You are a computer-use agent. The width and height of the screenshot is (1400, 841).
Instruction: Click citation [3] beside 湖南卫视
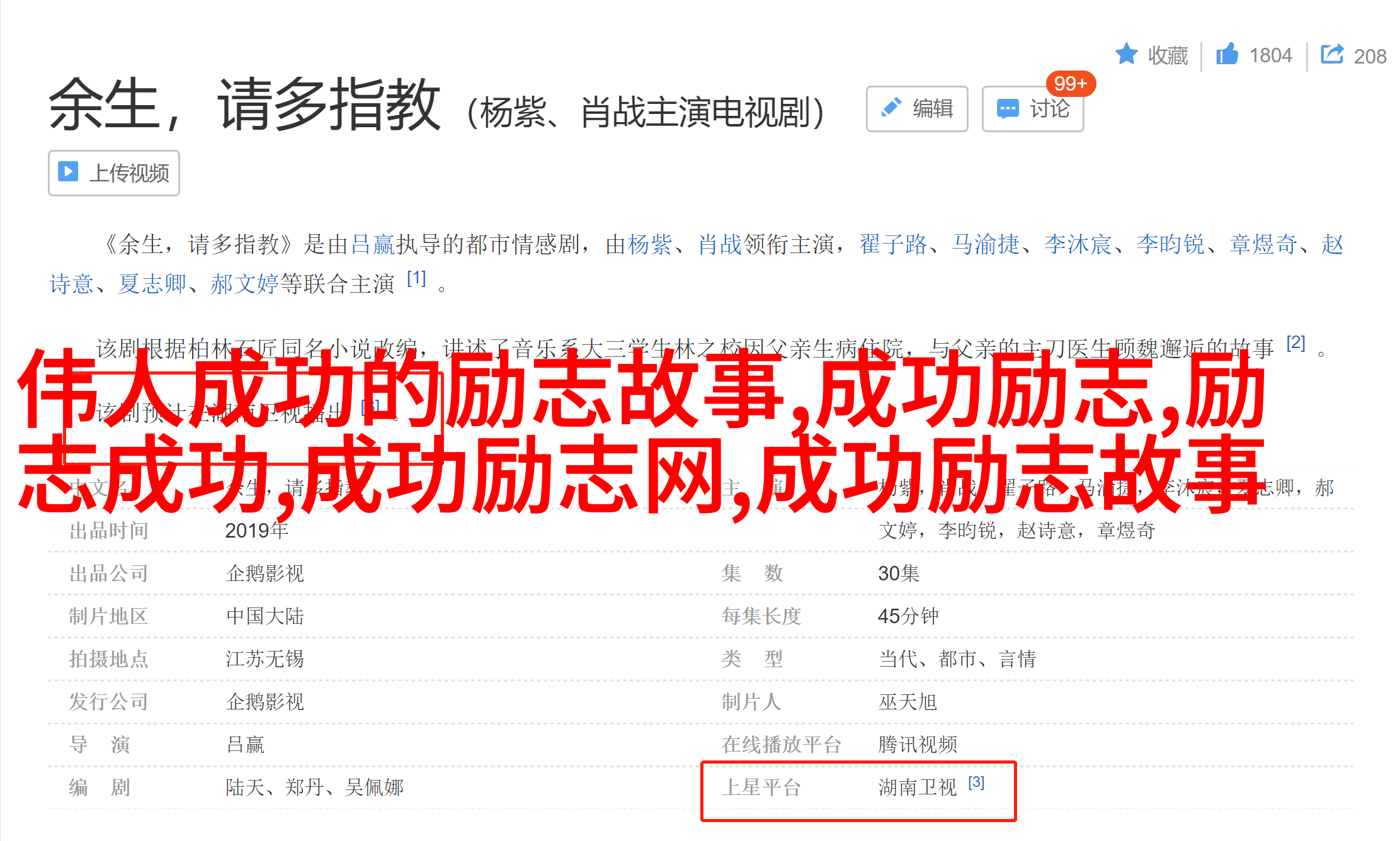(x=976, y=782)
